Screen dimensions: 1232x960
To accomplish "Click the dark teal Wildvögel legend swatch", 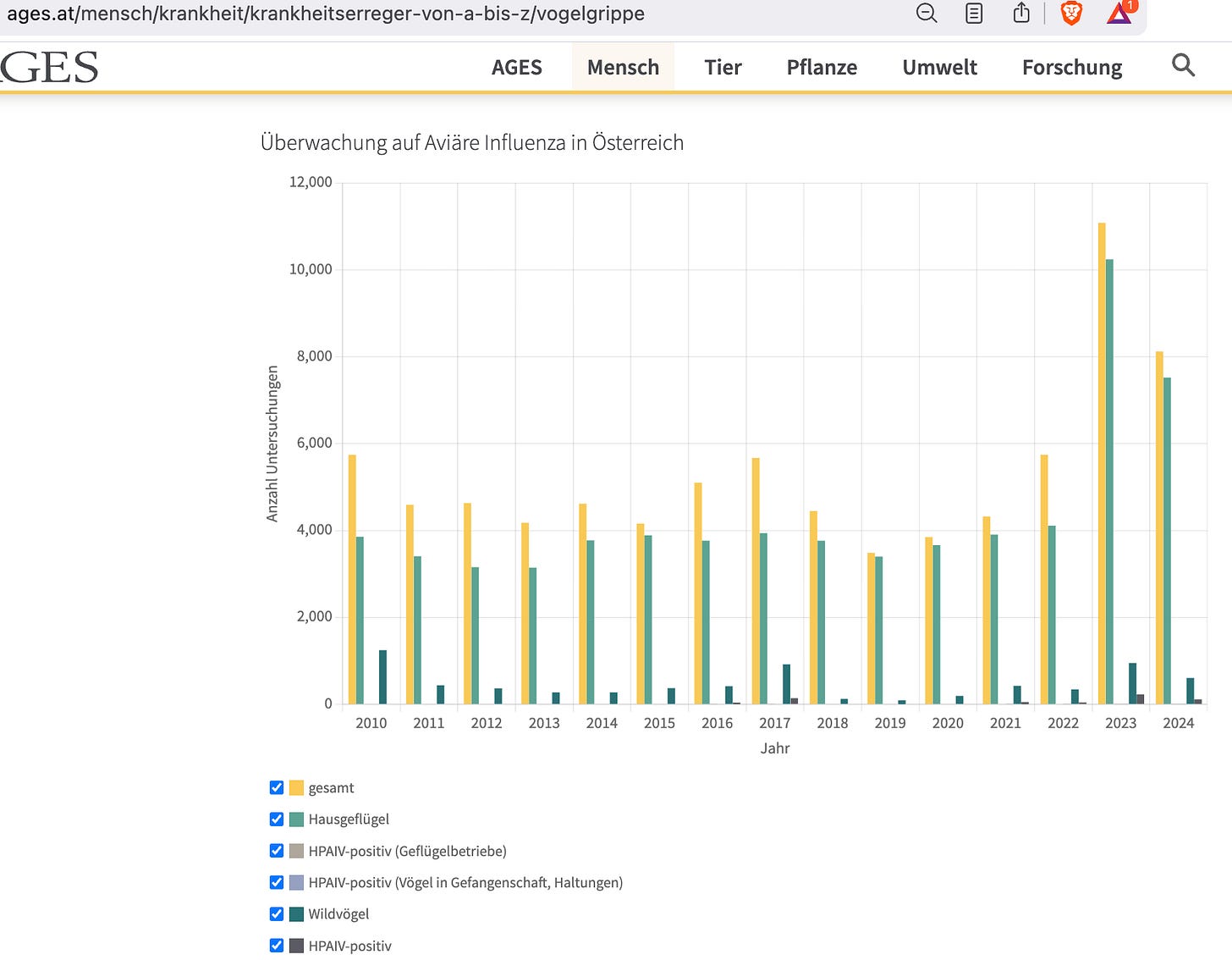I will tap(296, 913).
